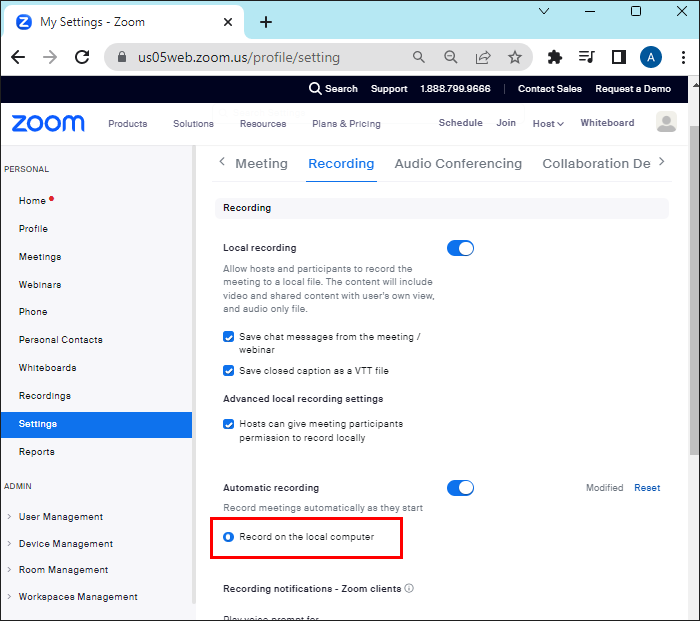Viewport: 700px width, 621px height.
Task: Open a new browser tab with plus
Action: 266,22
